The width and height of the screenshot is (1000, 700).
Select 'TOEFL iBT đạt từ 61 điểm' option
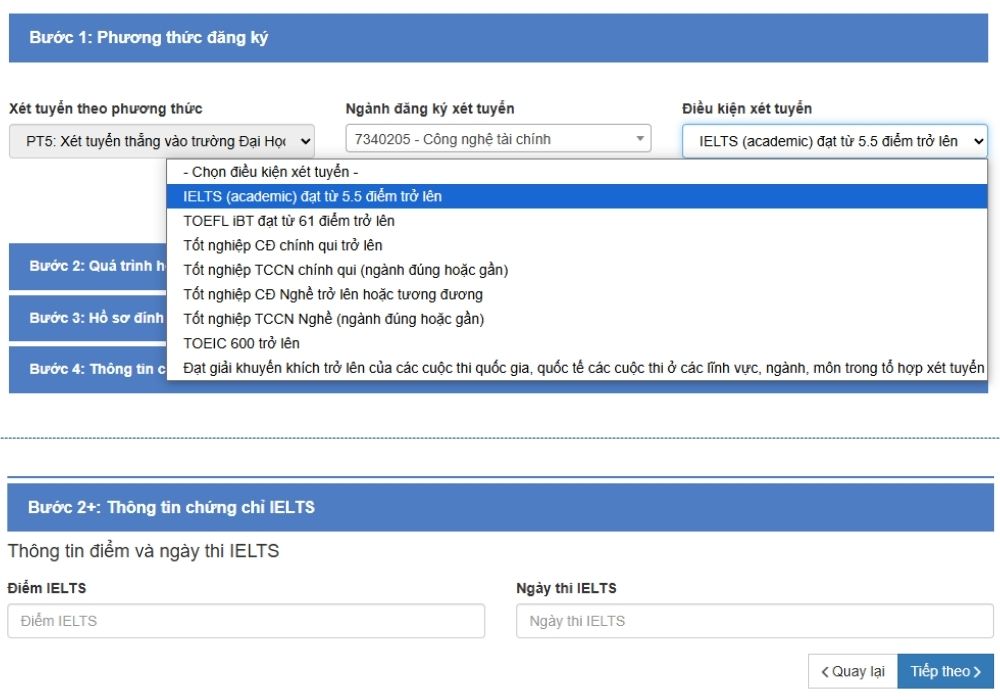pyautogui.click(x=289, y=221)
